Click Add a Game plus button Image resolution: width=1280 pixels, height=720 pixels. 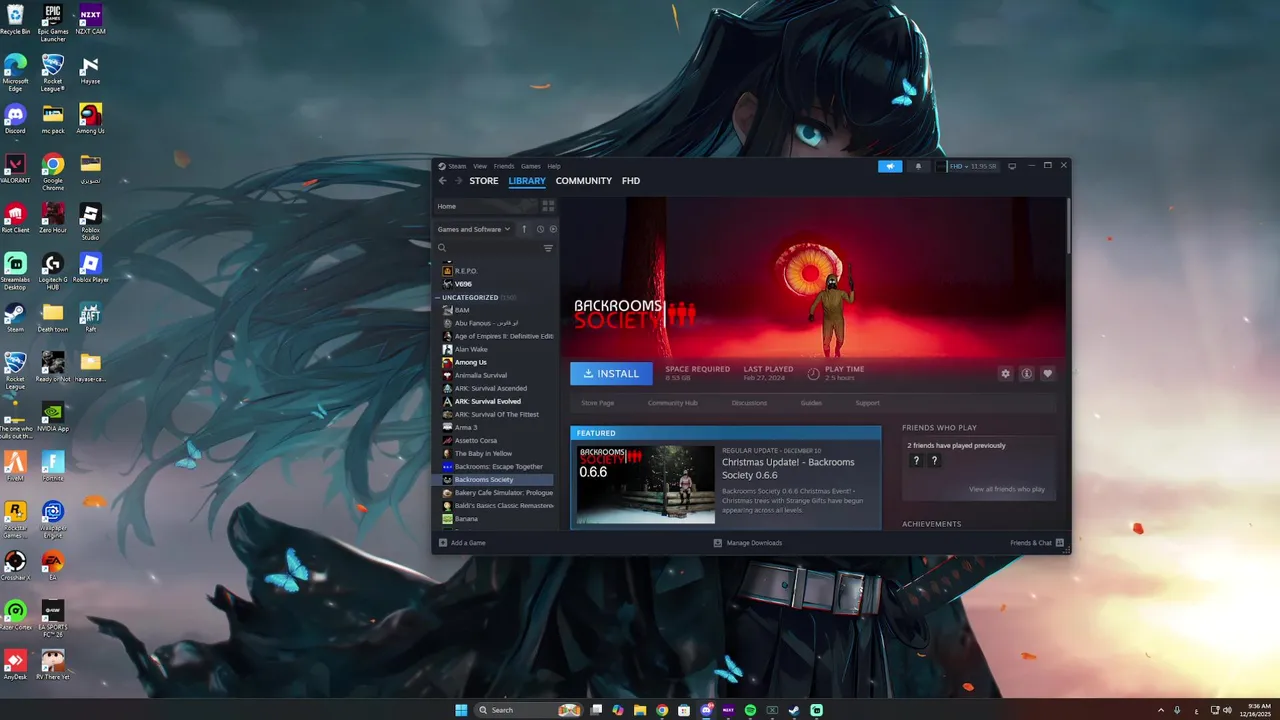(x=443, y=543)
